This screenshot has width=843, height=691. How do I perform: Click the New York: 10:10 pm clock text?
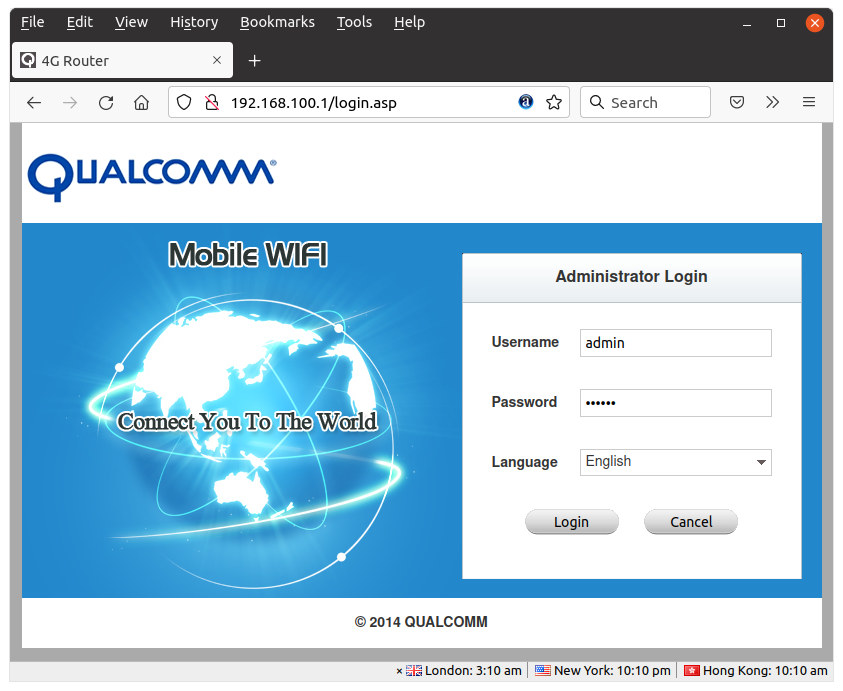[x=612, y=671]
